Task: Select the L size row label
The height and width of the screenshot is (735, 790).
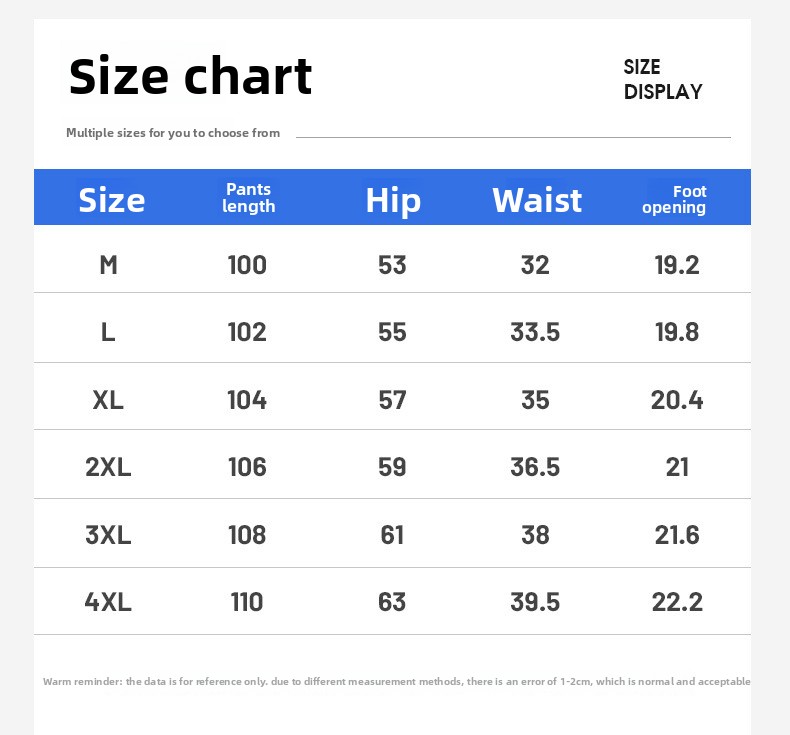Action: 108,332
